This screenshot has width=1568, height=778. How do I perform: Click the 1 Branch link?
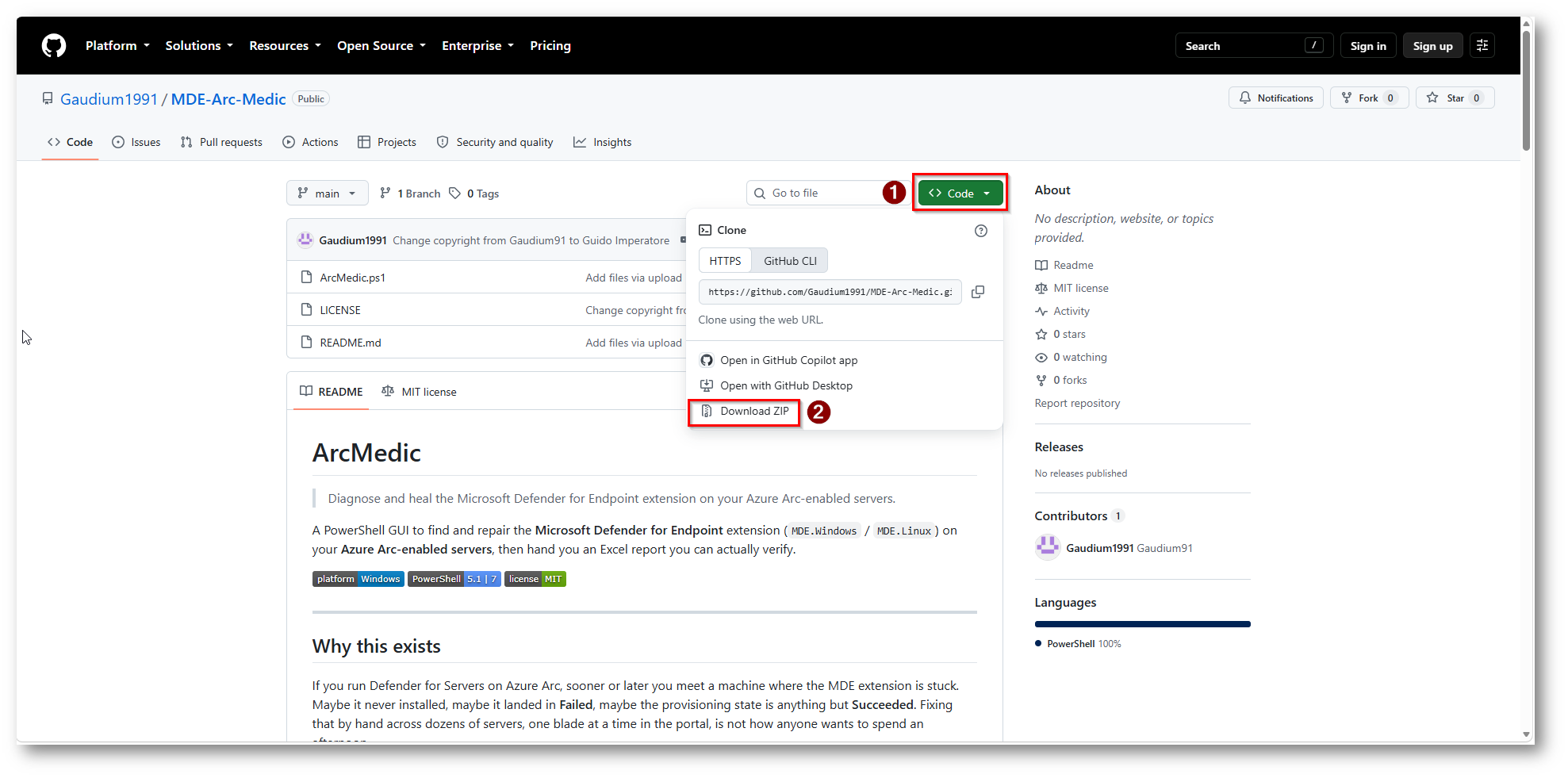[410, 193]
